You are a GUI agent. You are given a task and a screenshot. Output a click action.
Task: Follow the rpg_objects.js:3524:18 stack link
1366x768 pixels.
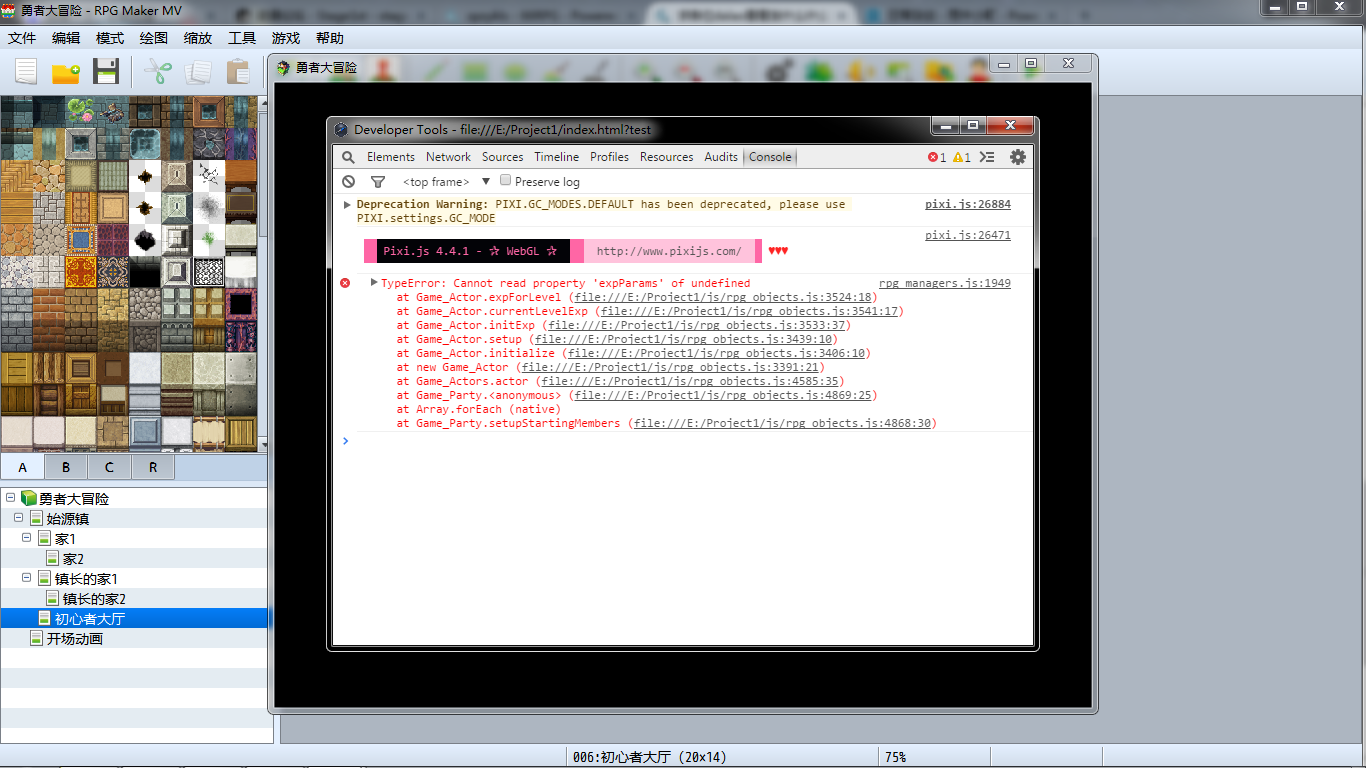click(722, 297)
